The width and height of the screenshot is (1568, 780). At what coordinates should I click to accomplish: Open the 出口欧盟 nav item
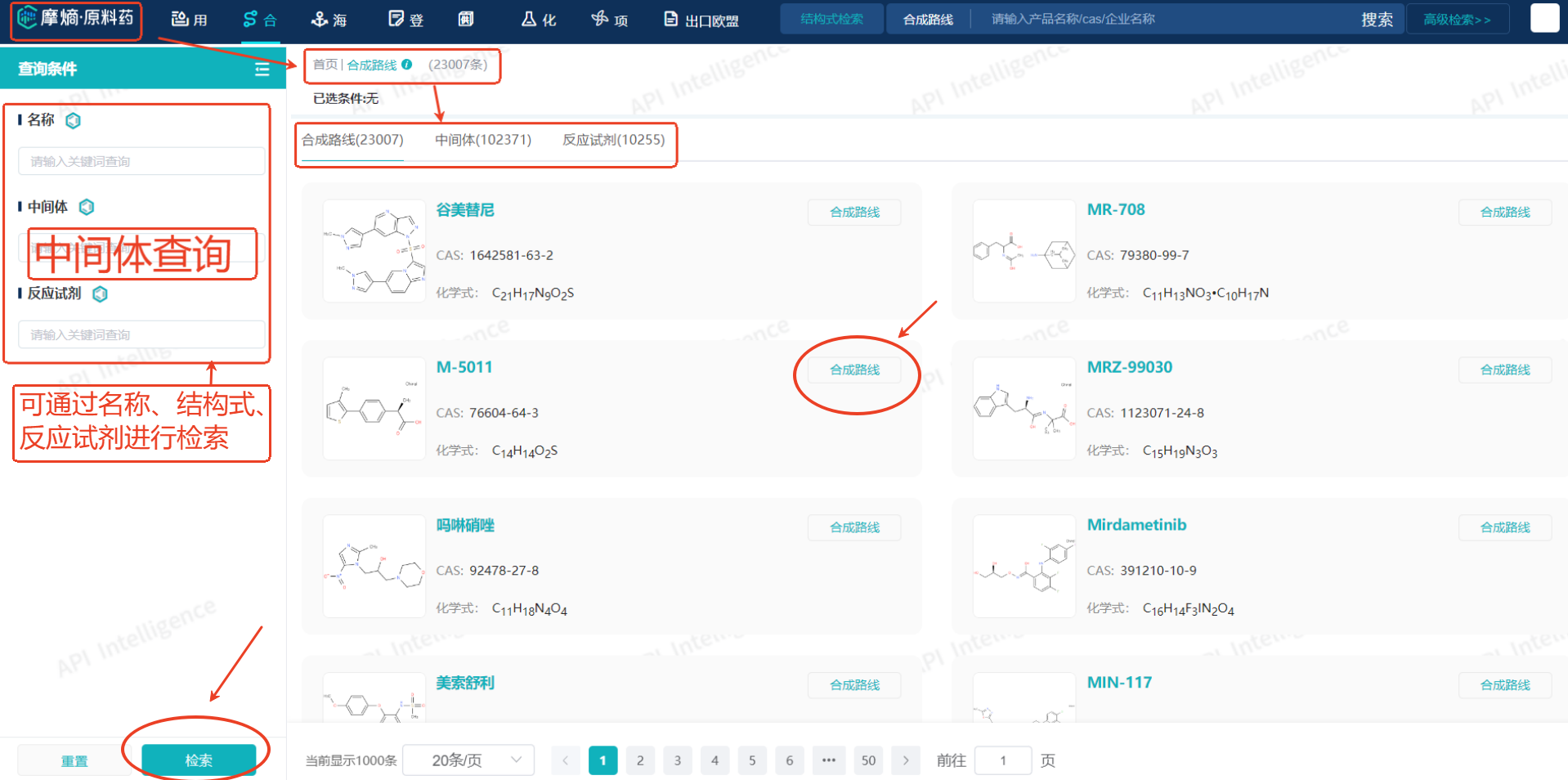pyautogui.click(x=701, y=20)
